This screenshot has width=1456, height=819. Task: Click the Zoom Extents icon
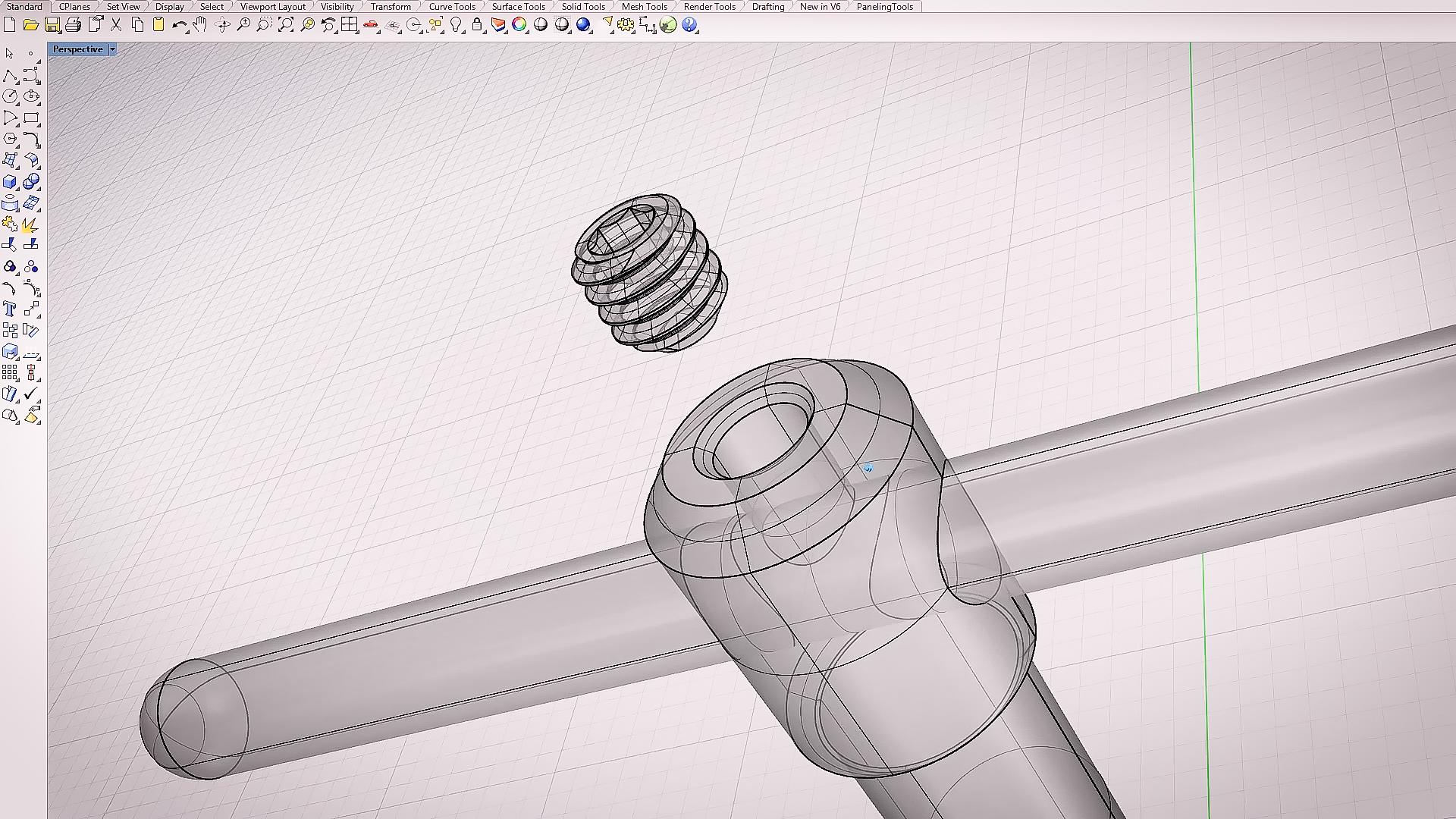coord(286,25)
